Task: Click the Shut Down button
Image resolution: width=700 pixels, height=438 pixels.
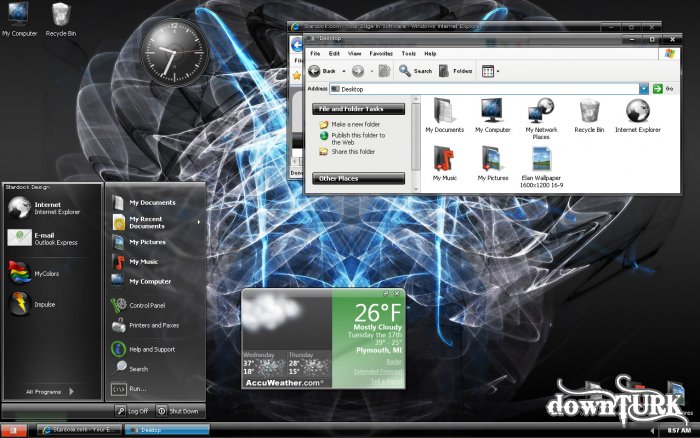Action: 178,411
